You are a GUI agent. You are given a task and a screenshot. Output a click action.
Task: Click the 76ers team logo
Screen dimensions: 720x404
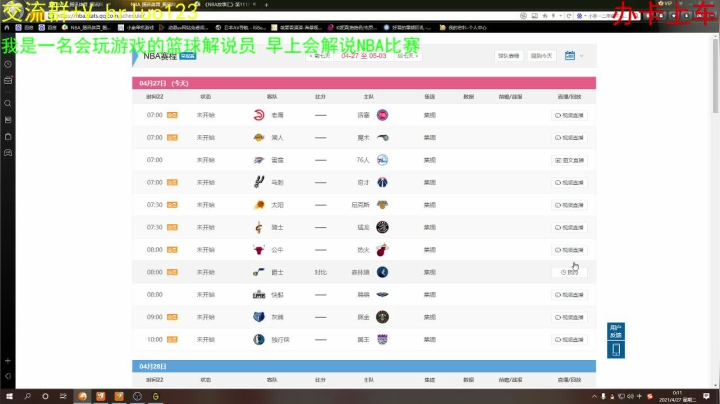(382, 160)
